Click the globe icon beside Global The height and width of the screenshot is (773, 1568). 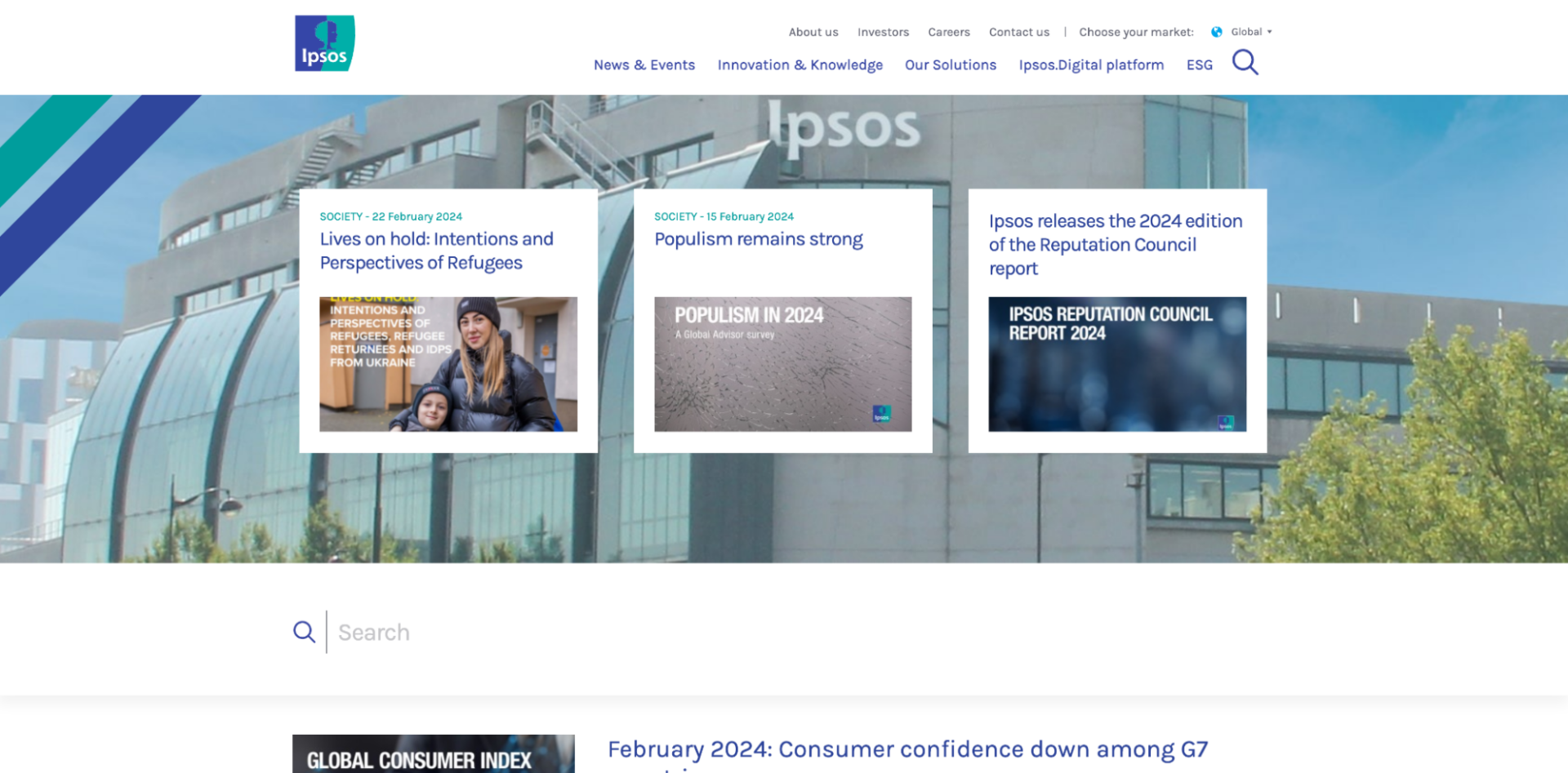point(1216,33)
